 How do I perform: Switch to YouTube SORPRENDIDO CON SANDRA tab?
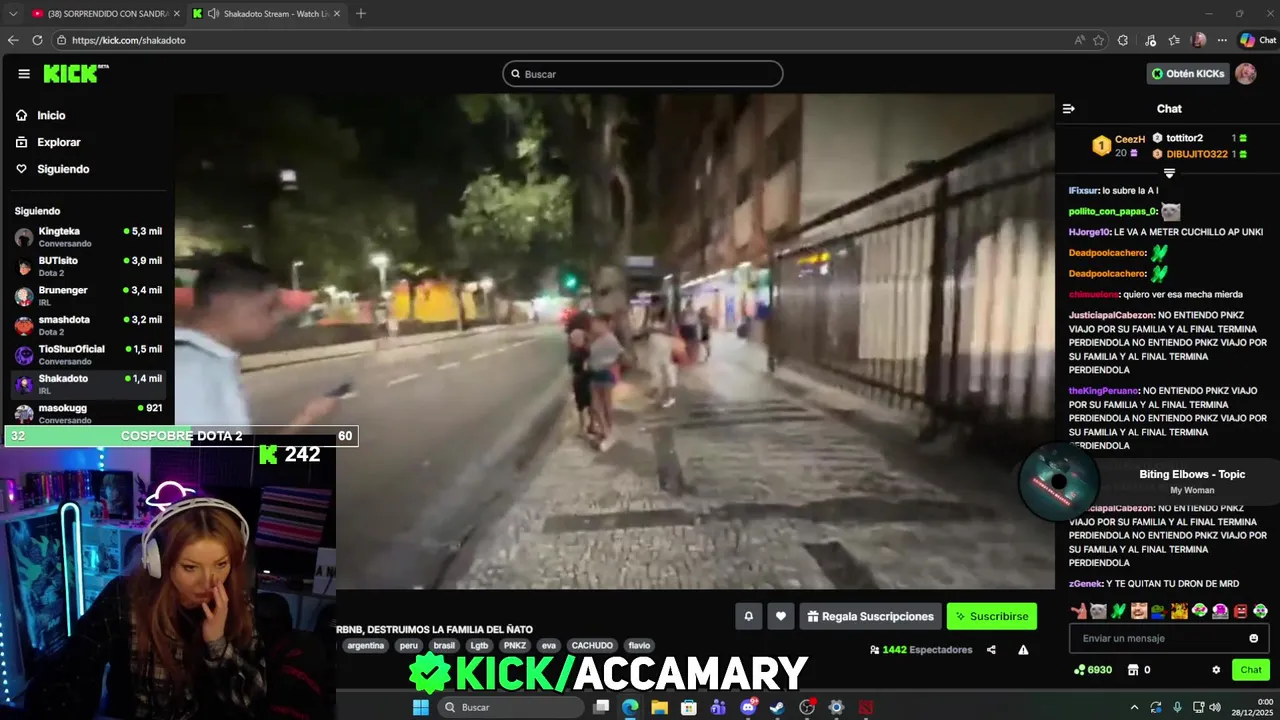(105, 13)
